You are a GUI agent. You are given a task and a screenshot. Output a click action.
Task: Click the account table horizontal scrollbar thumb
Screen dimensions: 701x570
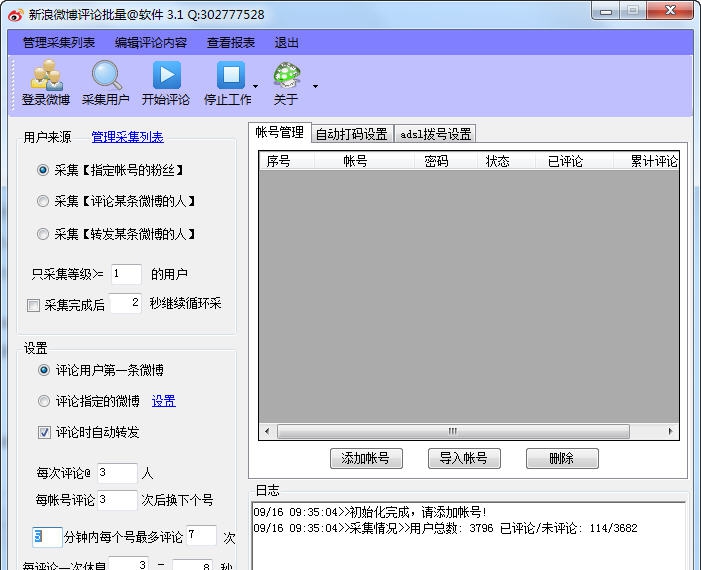pos(453,431)
